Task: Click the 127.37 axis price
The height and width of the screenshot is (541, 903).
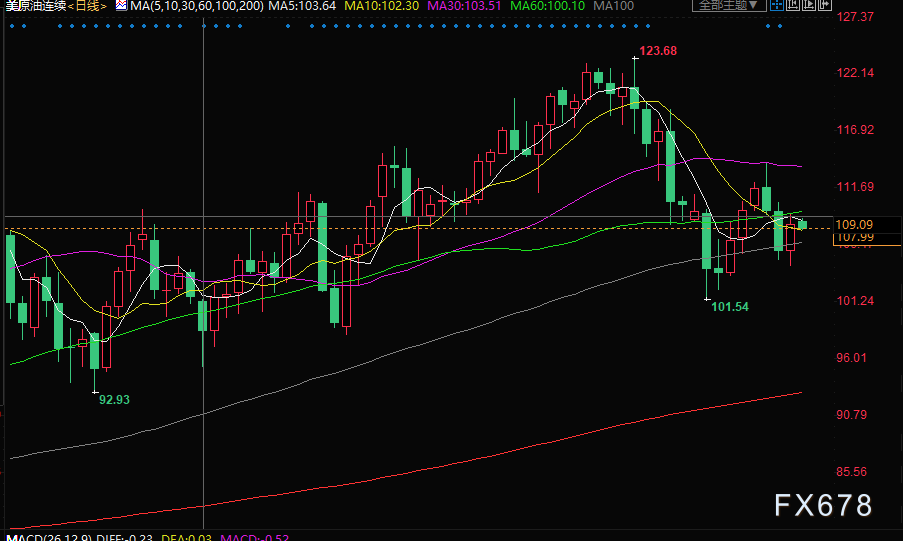Action: tap(855, 16)
